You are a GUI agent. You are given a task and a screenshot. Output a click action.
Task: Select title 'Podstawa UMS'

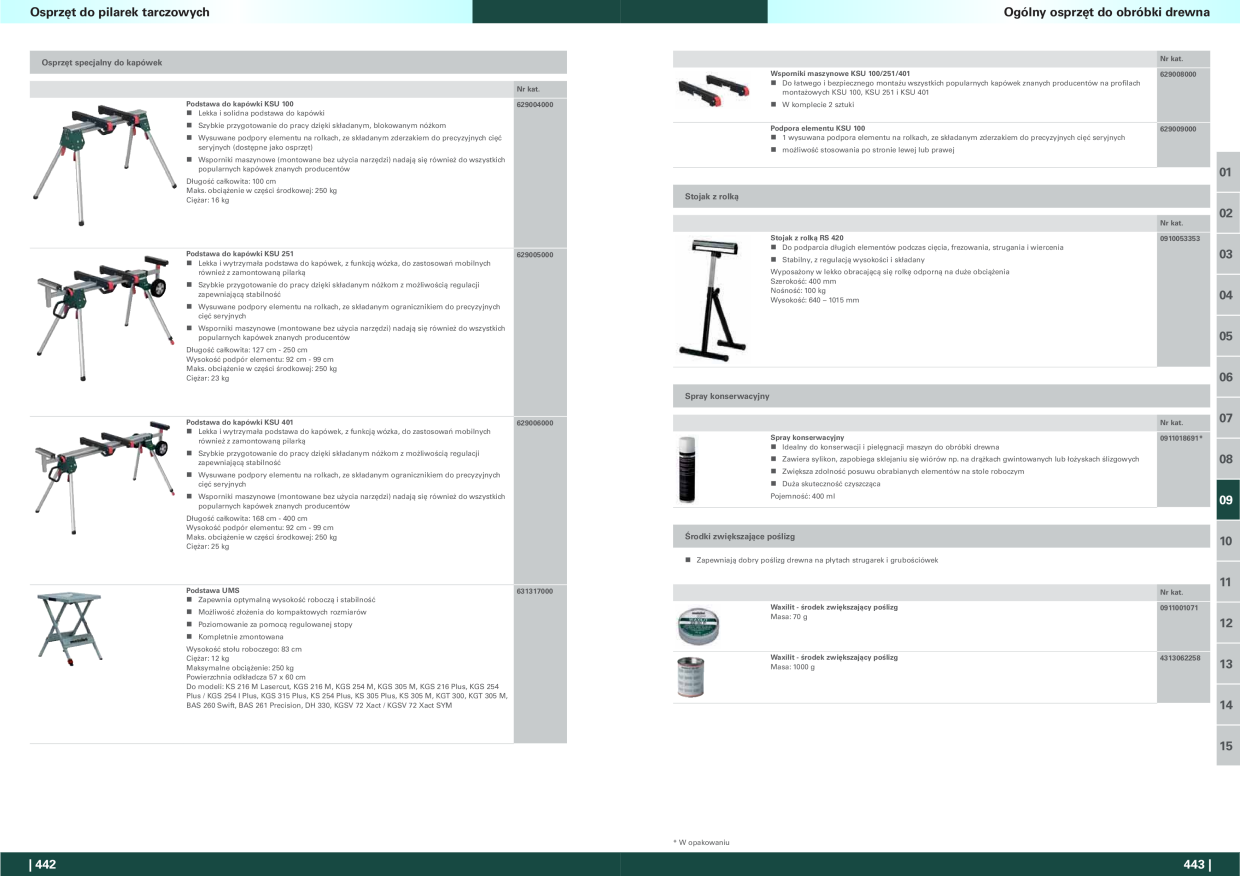pyautogui.click(x=211, y=590)
